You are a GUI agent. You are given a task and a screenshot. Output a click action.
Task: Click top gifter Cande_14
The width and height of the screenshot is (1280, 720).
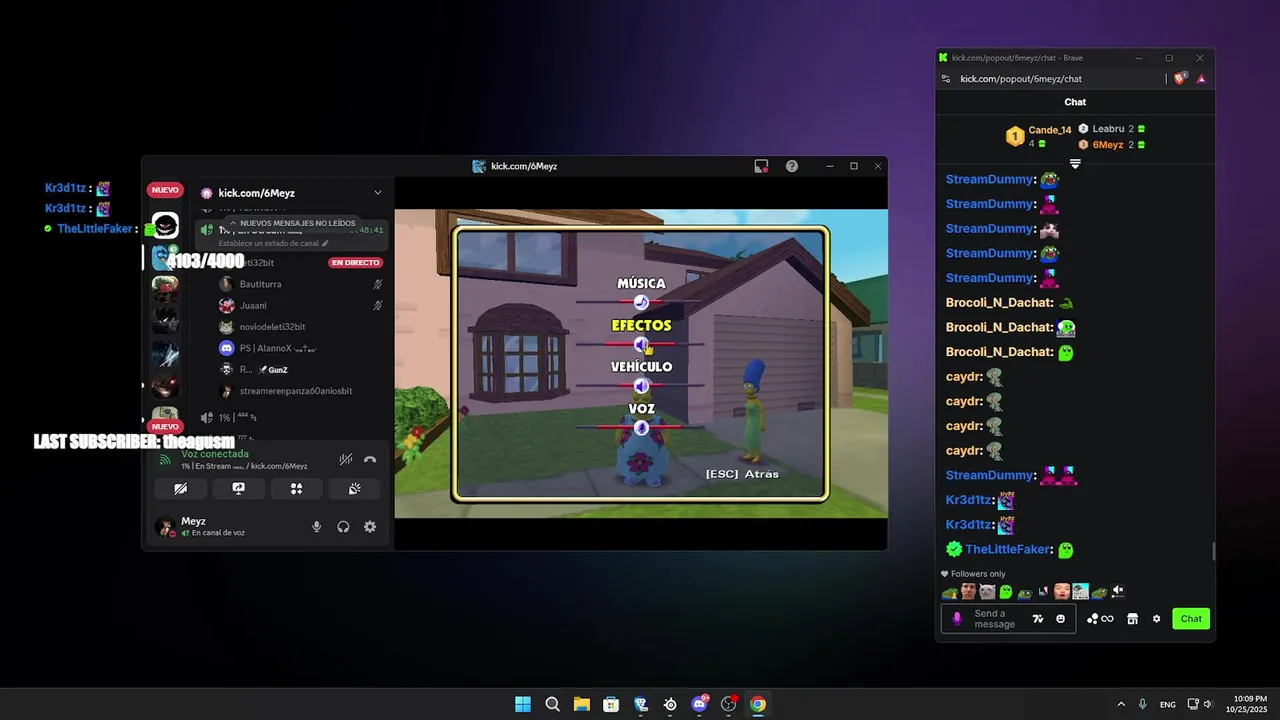point(1049,130)
